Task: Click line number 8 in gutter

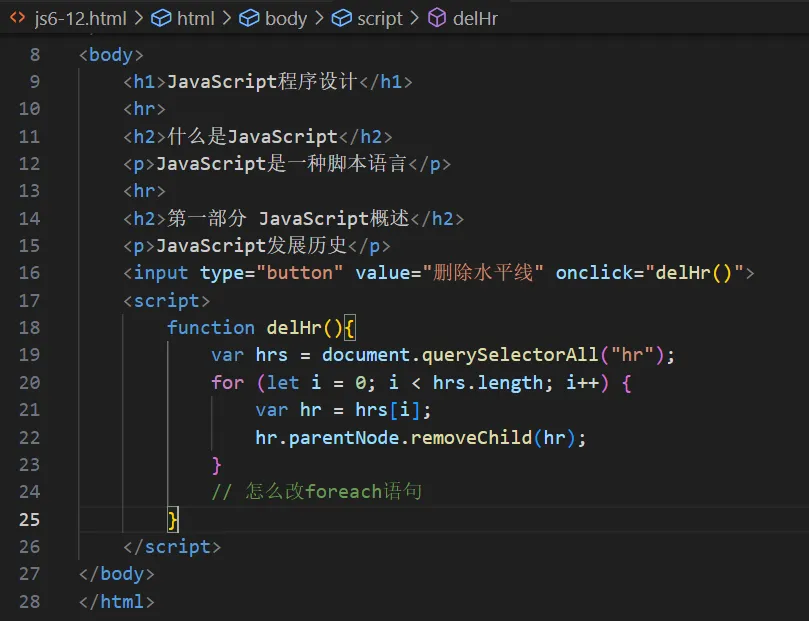Action: coord(35,55)
